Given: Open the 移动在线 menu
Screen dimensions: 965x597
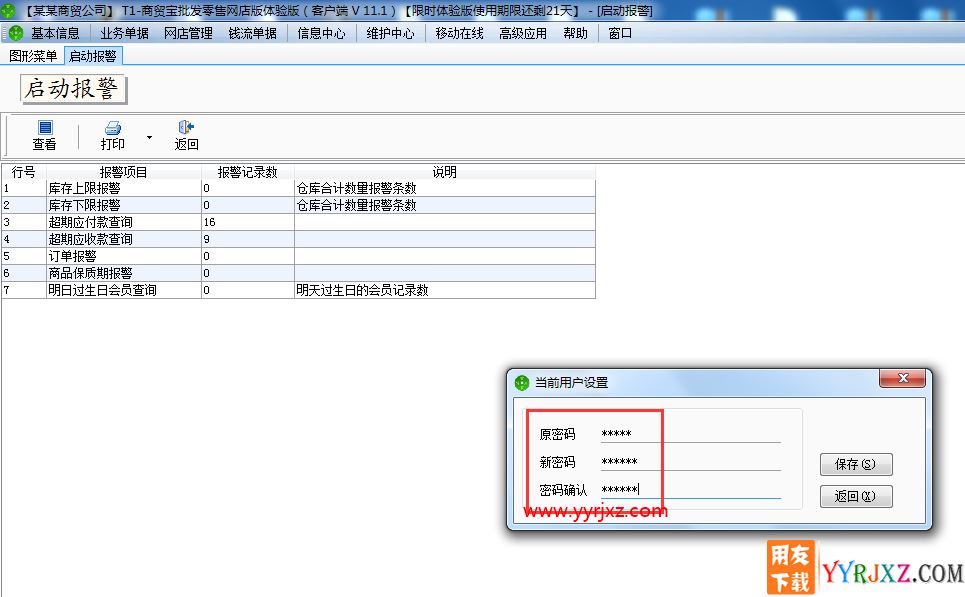Looking at the screenshot, I should click(x=459, y=33).
